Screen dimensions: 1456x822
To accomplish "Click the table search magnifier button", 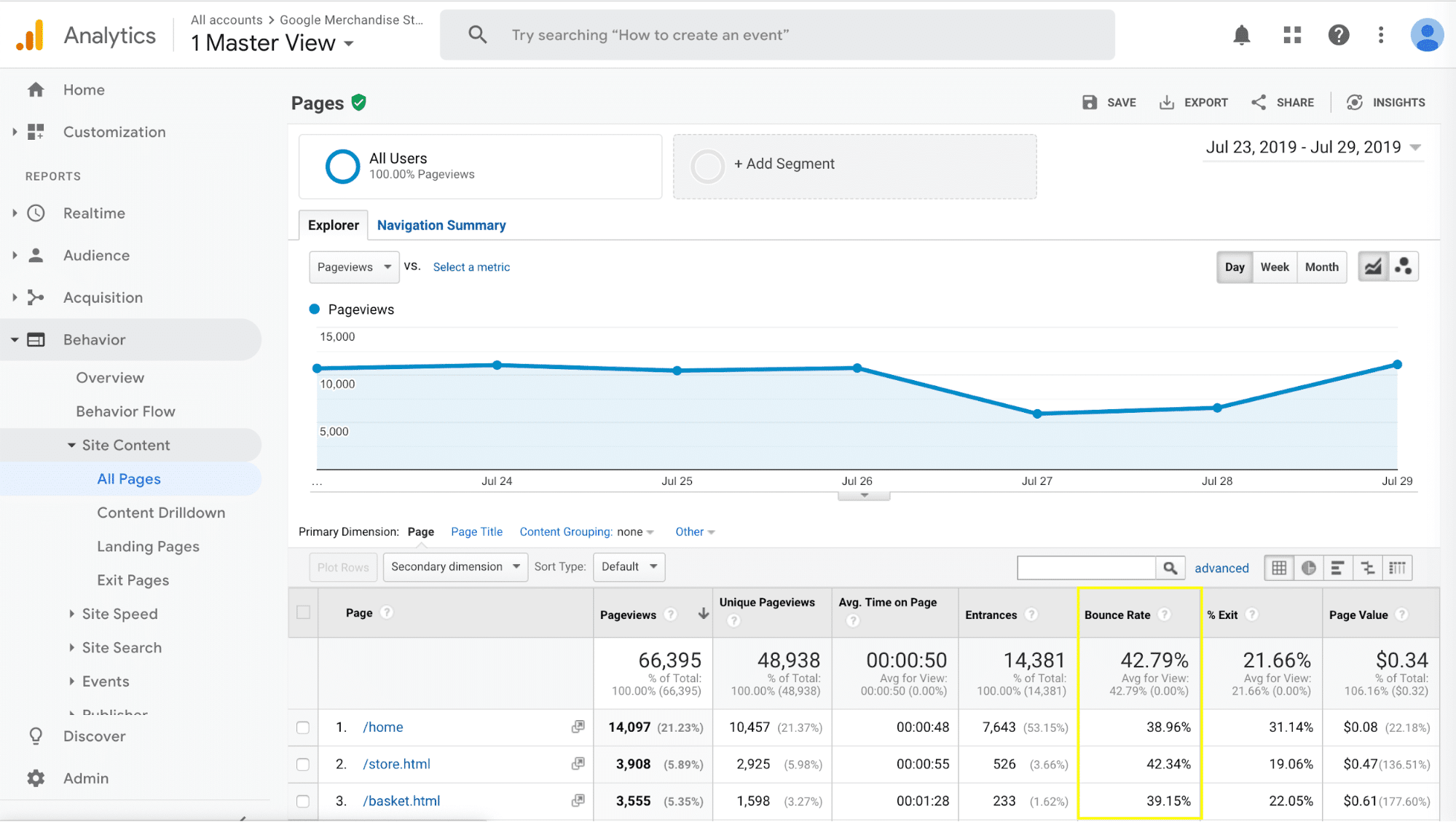I will [1170, 568].
